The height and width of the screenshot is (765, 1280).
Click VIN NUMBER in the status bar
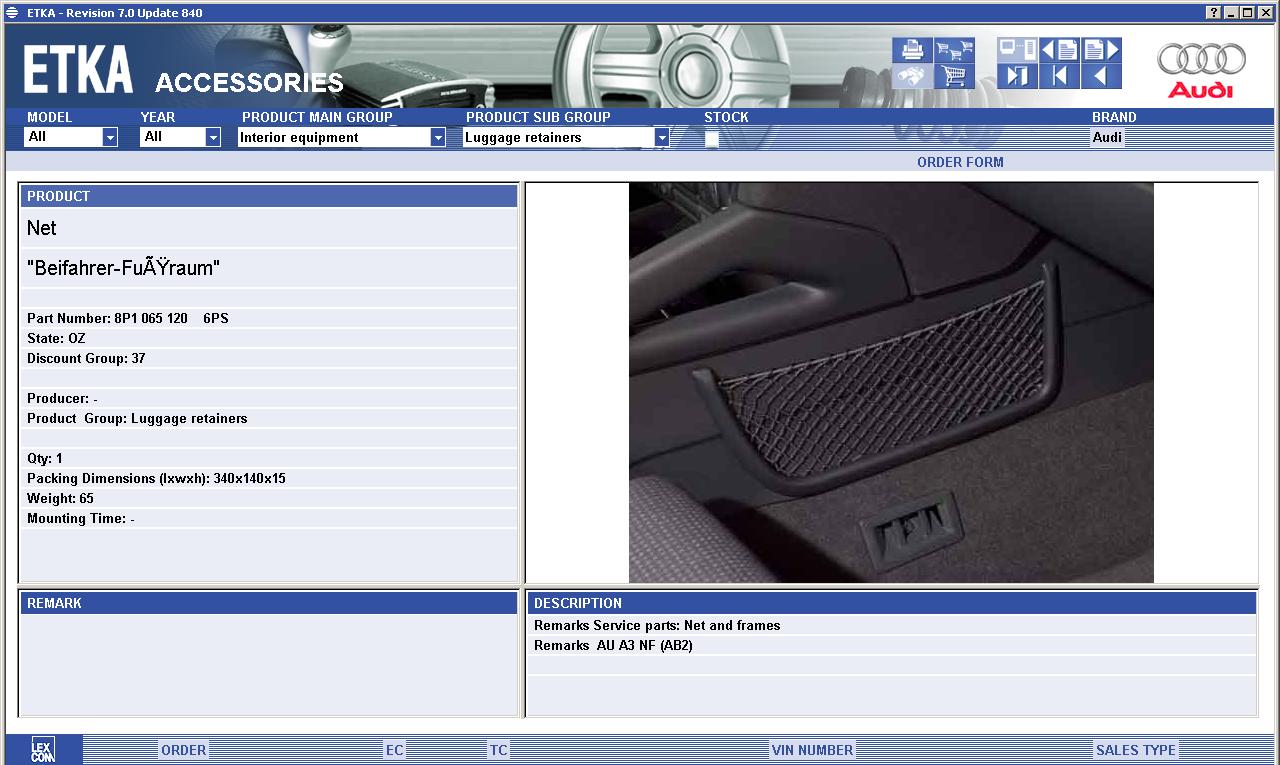pyautogui.click(x=812, y=750)
